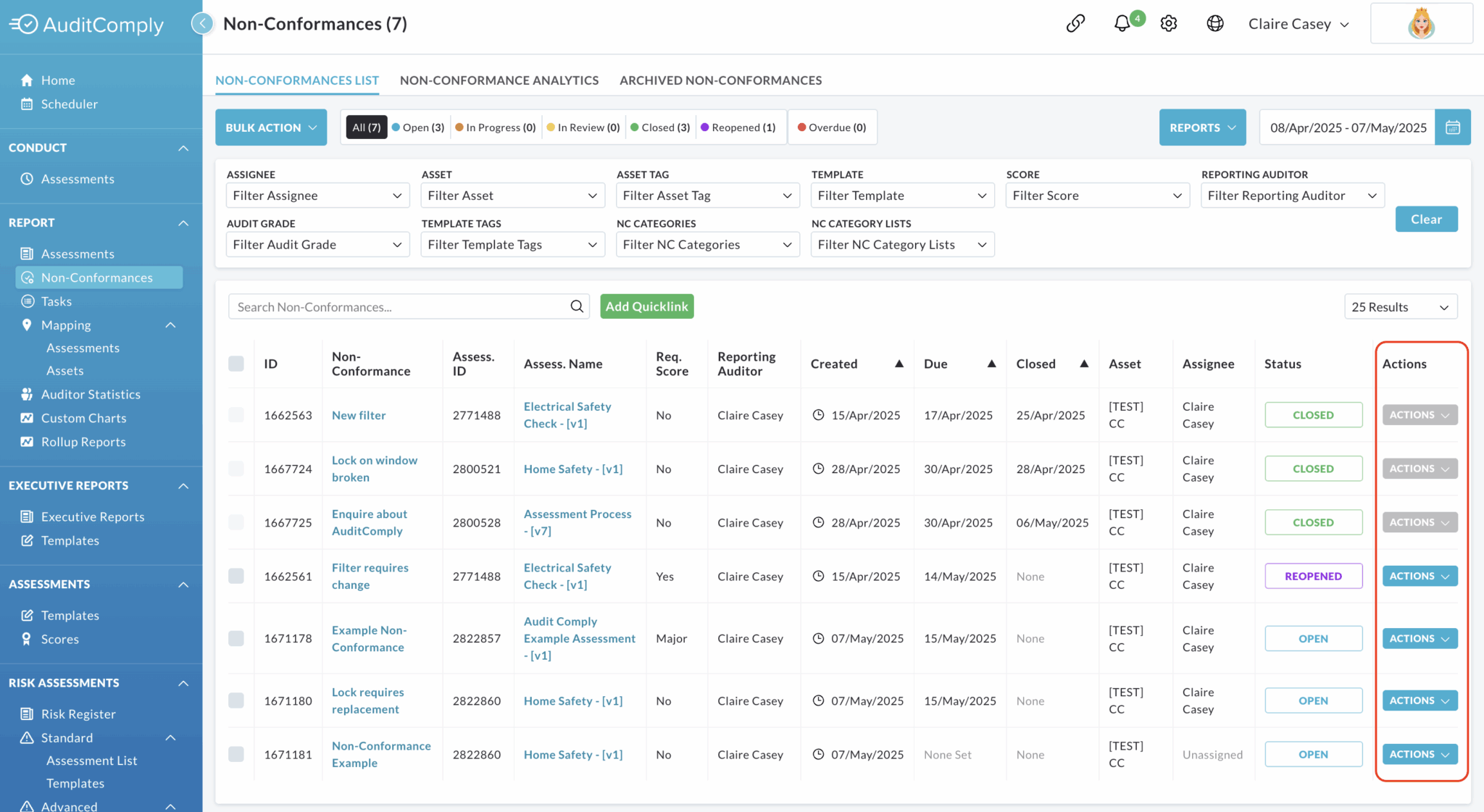Switch to Non-Conformance Analytics tab
Viewport: 1484px width, 812px height.
(499, 80)
